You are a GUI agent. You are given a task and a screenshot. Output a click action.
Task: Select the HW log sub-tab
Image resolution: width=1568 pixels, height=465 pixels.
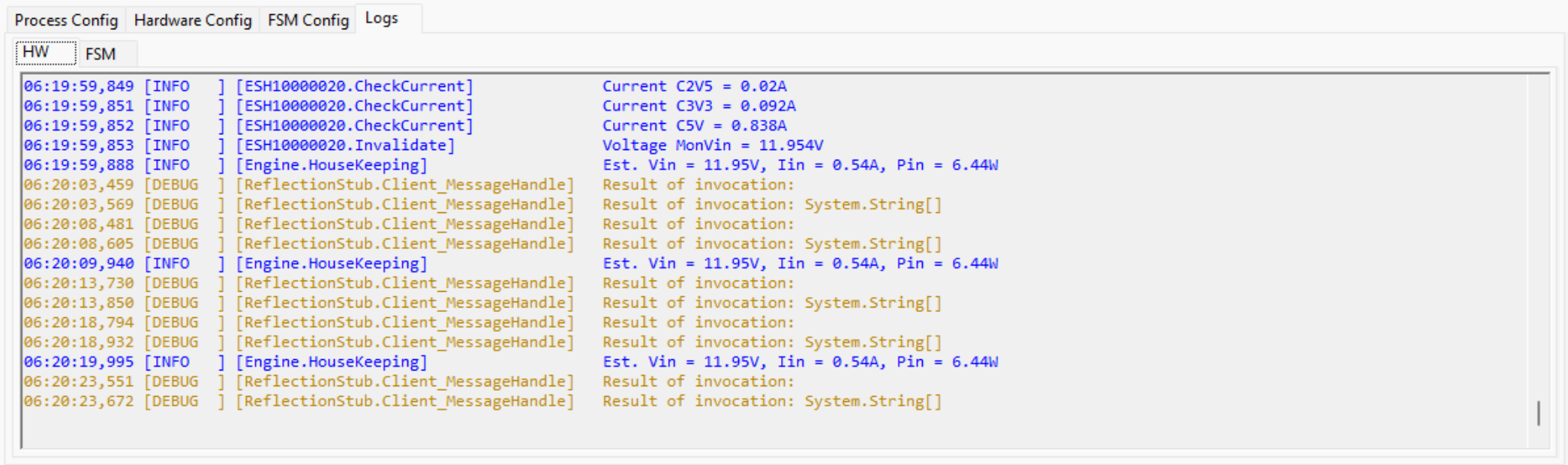(36, 52)
